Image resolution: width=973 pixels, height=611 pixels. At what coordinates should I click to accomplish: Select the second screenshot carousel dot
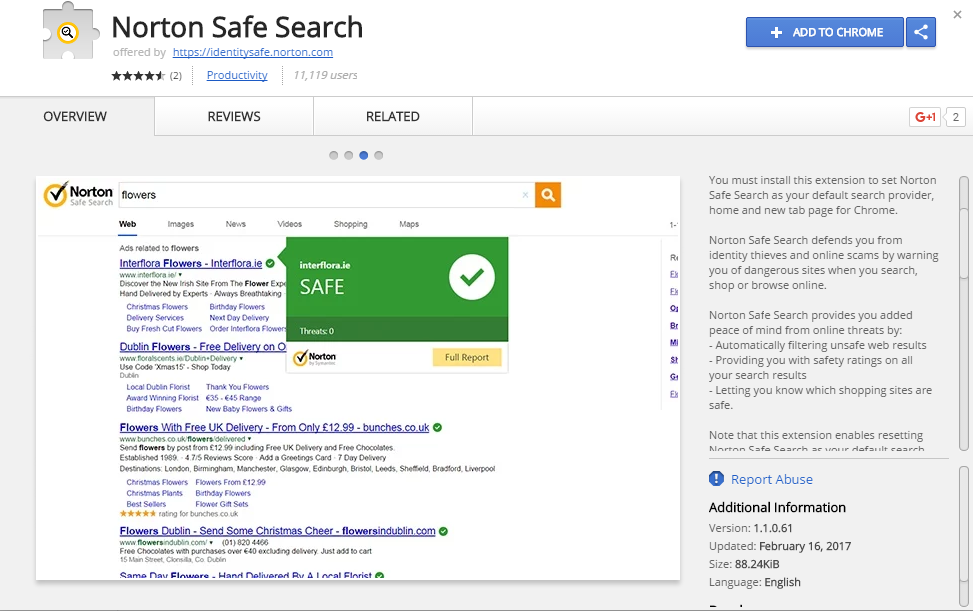(x=349, y=155)
